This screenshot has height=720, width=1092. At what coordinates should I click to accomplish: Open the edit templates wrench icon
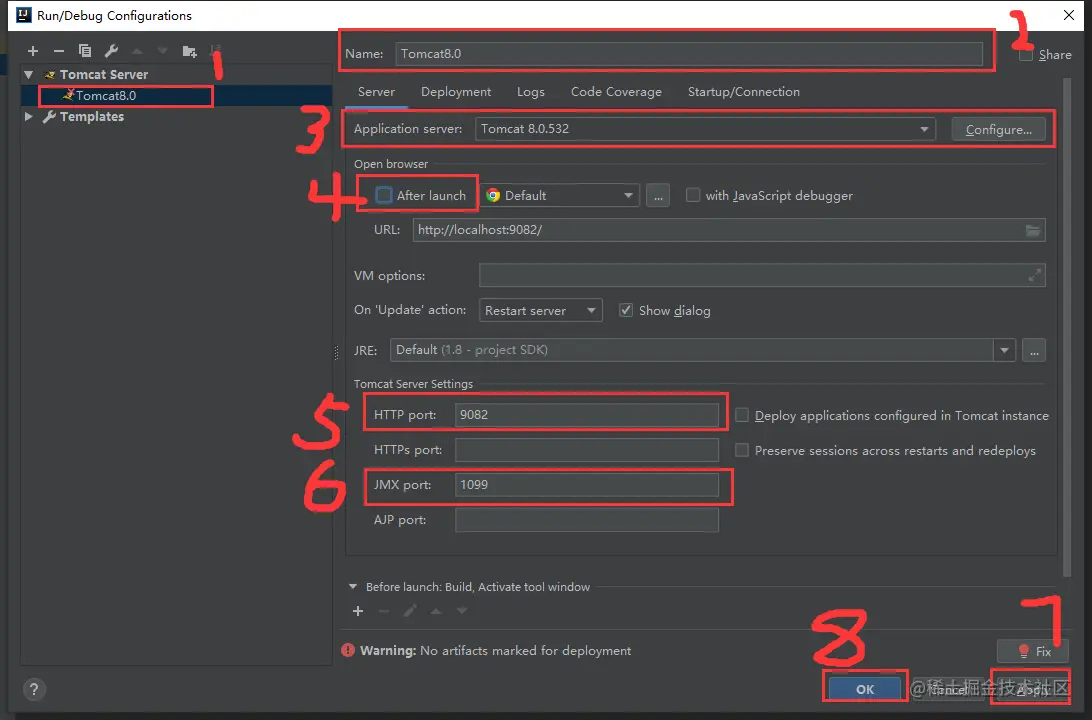111,51
